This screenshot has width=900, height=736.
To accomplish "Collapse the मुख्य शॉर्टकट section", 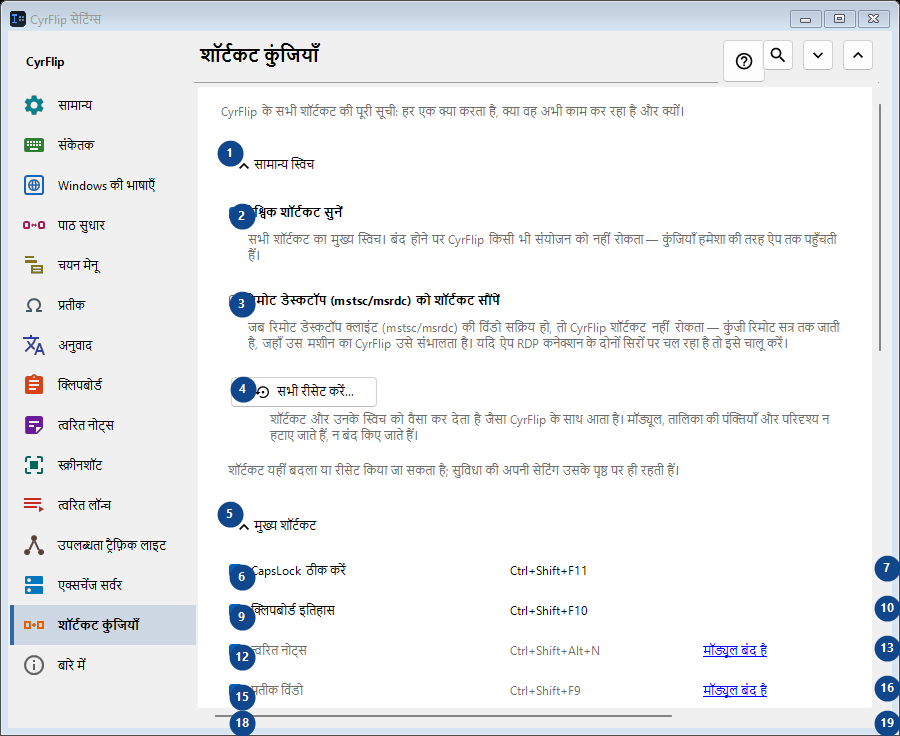I will (x=244, y=526).
